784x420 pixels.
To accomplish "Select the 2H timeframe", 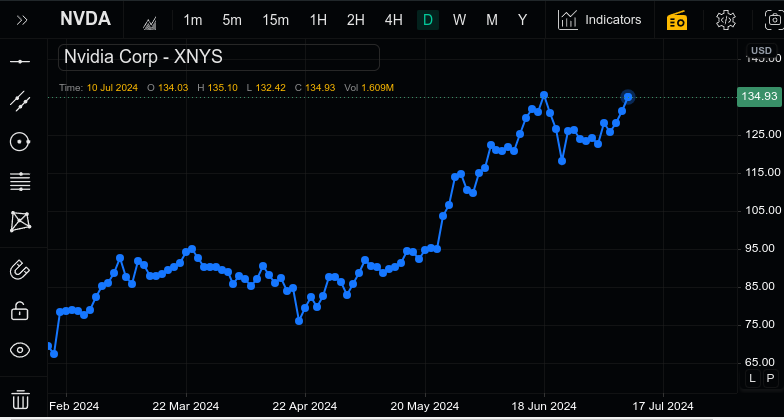I will click(x=356, y=20).
